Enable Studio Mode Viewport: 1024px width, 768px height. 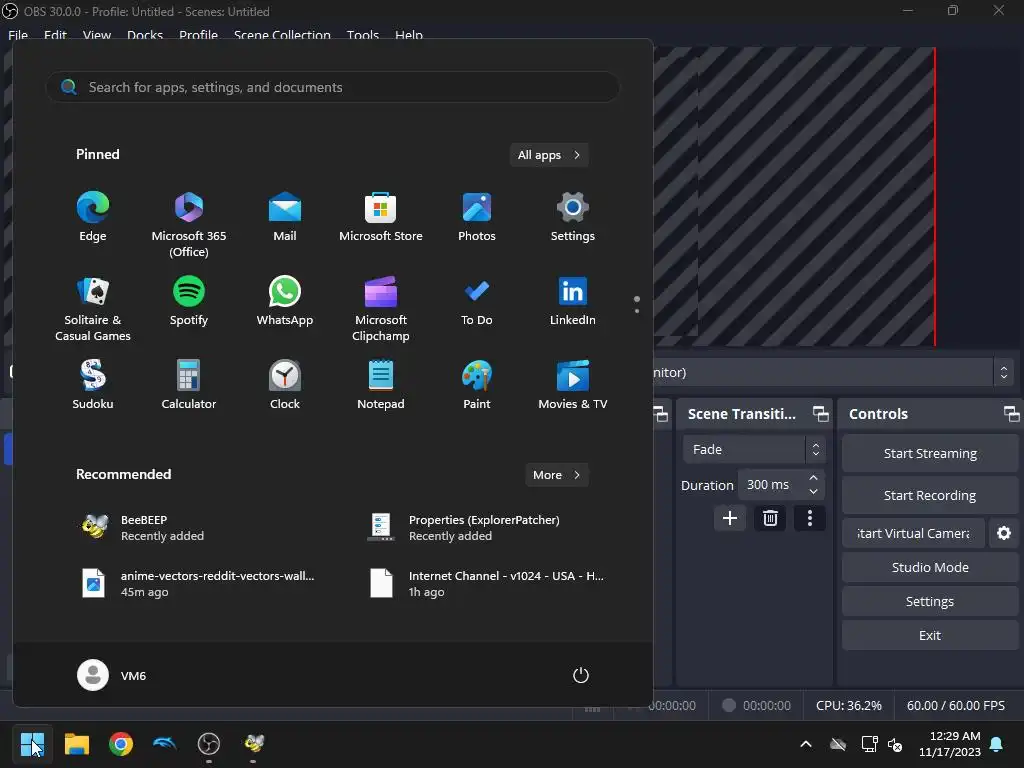(x=930, y=568)
